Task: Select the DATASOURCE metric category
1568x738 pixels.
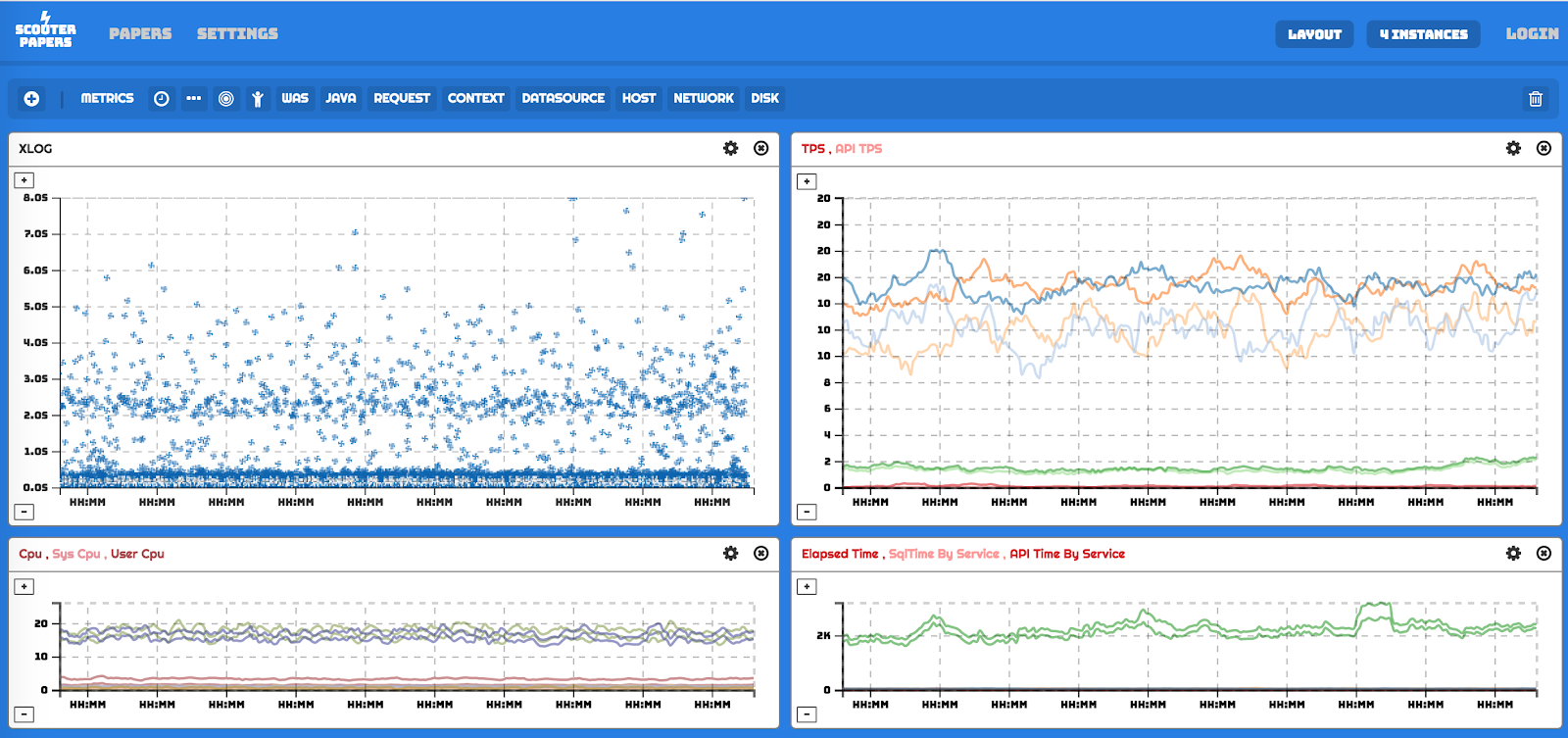Action: (563, 98)
